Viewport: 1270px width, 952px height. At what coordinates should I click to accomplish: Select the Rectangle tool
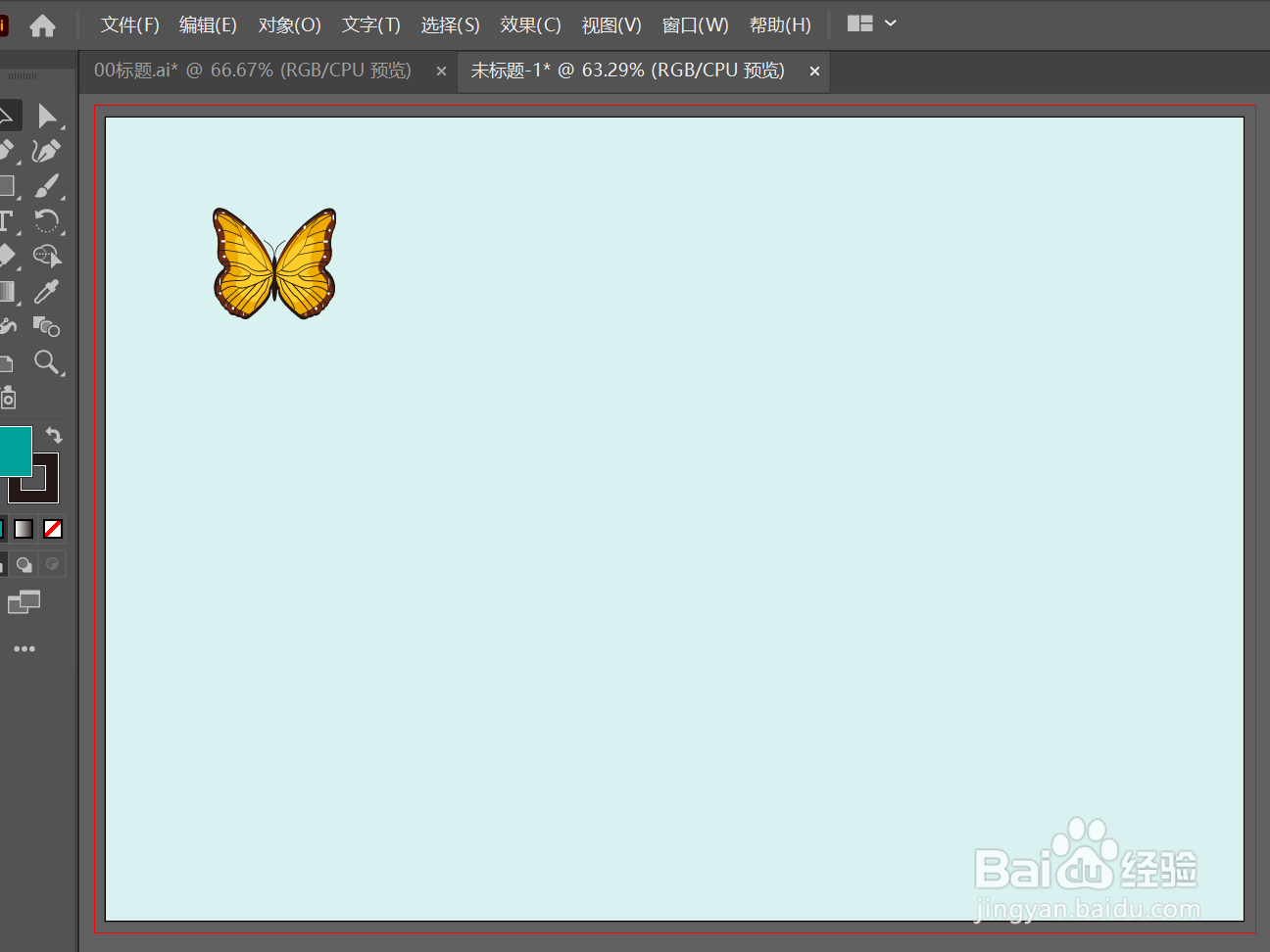6,186
